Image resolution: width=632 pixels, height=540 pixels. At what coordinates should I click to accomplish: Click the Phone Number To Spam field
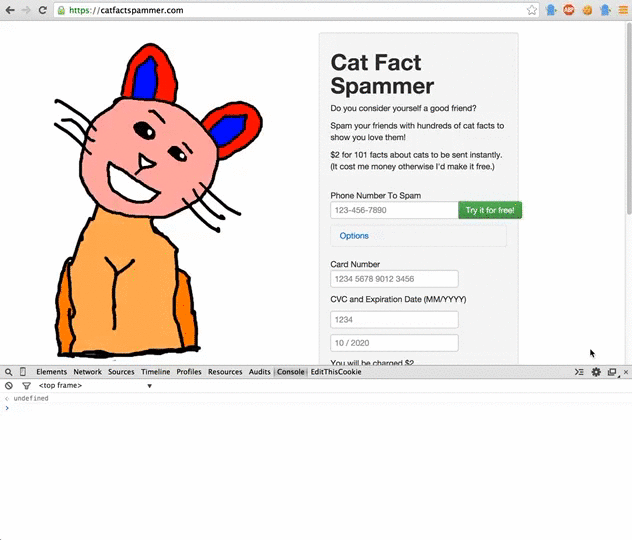pyautogui.click(x=394, y=210)
